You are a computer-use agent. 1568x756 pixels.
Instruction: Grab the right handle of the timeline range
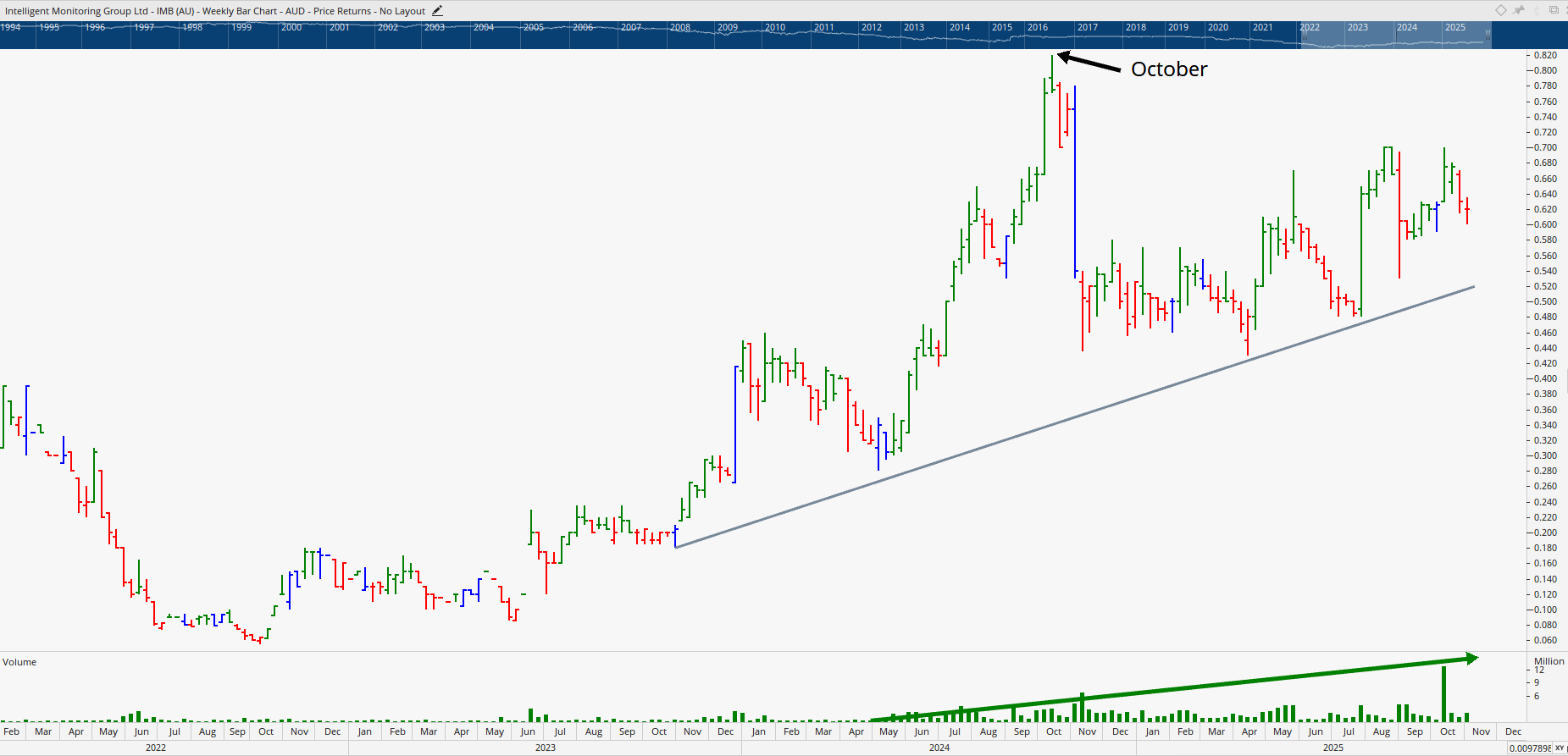click(x=1488, y=35)
